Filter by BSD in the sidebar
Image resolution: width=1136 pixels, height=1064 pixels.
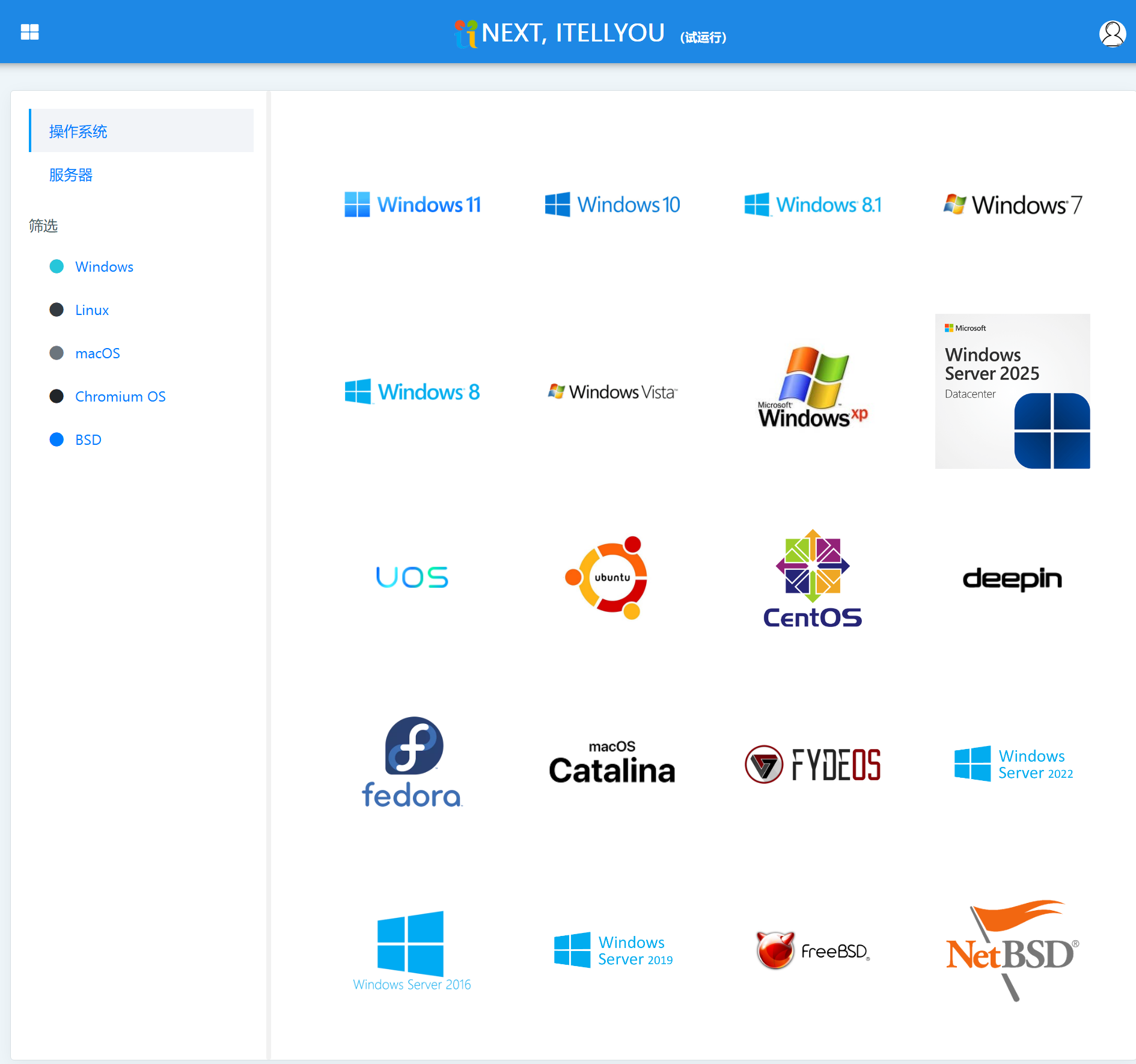pyautogui.click(x=88, y=440)
